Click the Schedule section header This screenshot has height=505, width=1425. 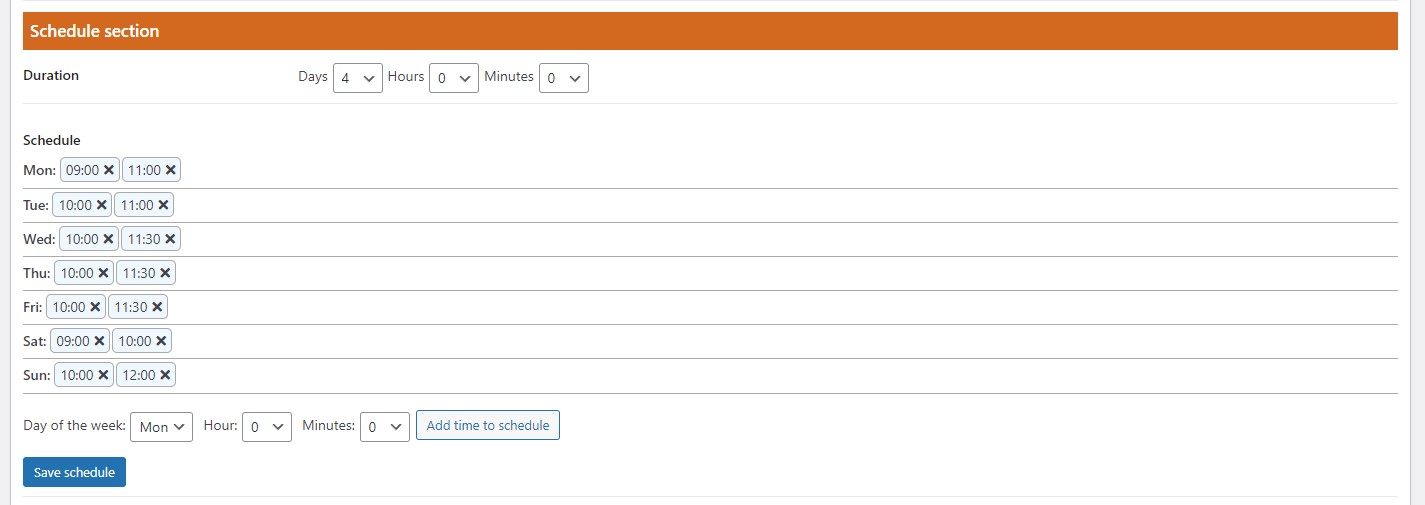coord(710,31)
